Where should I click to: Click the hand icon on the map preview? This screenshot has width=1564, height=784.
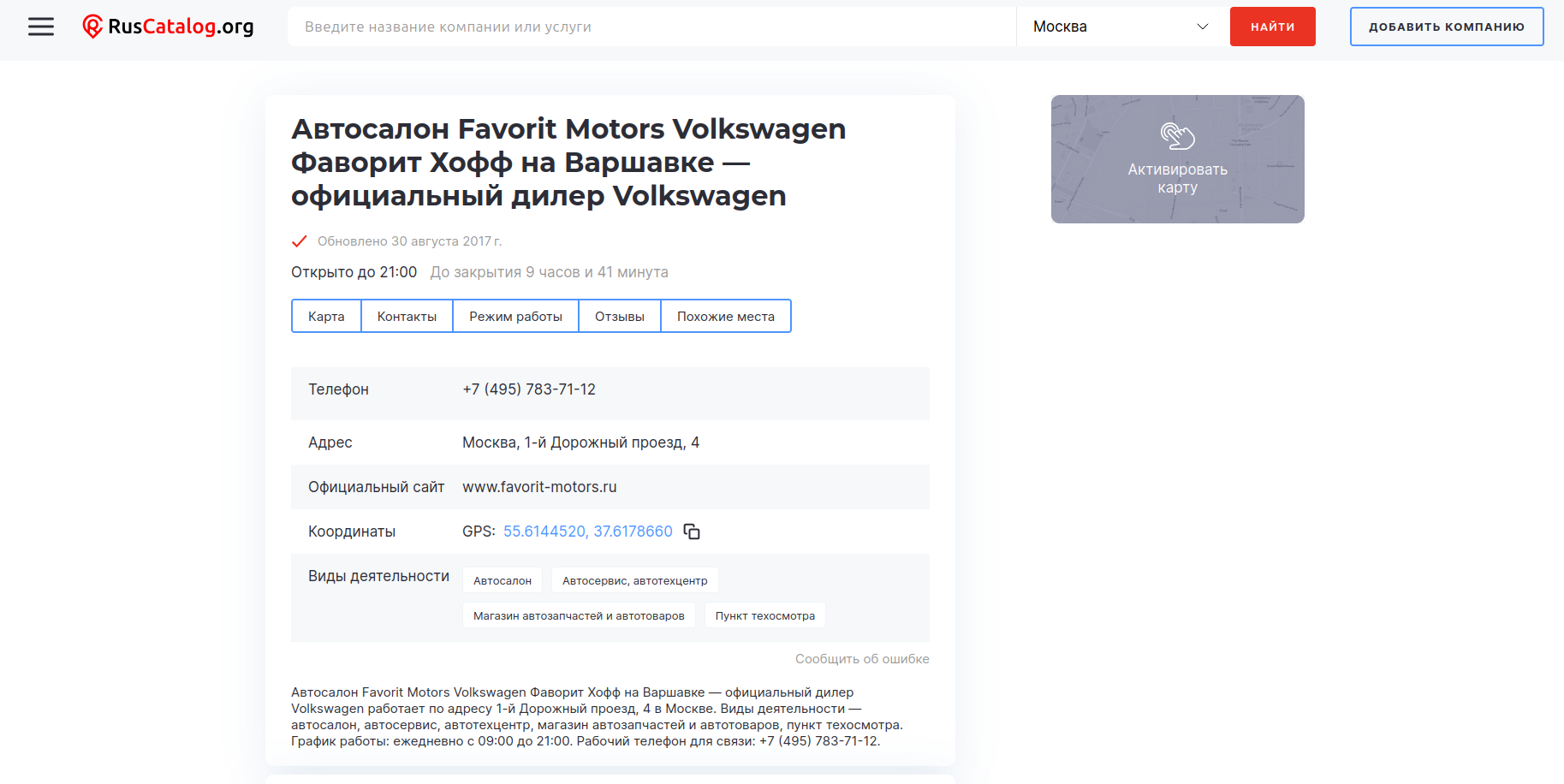(x=1177, y=135)
